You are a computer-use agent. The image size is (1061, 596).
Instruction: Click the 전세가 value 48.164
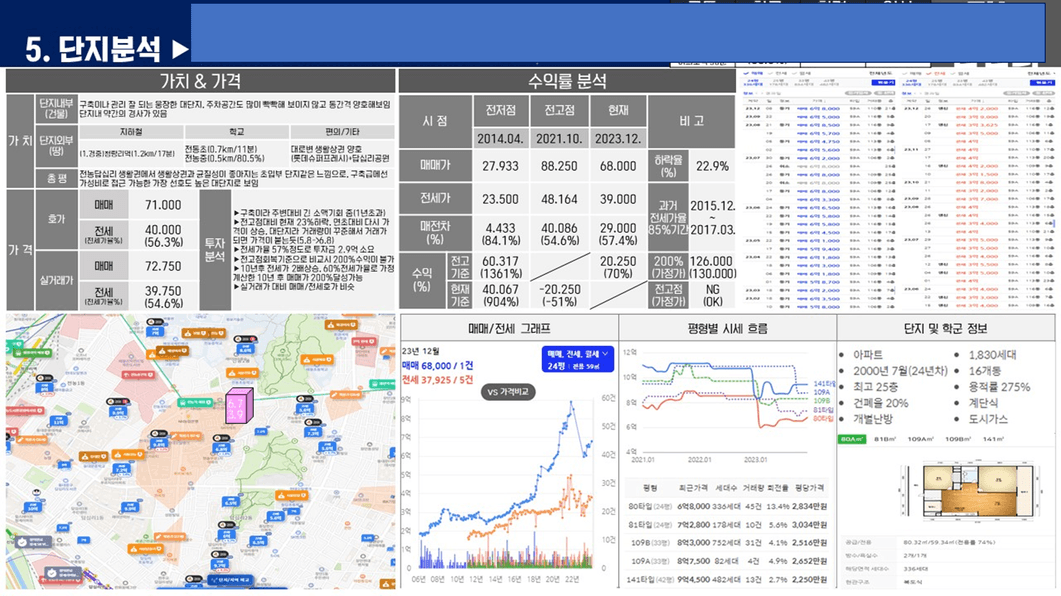[x=559, y=199]
